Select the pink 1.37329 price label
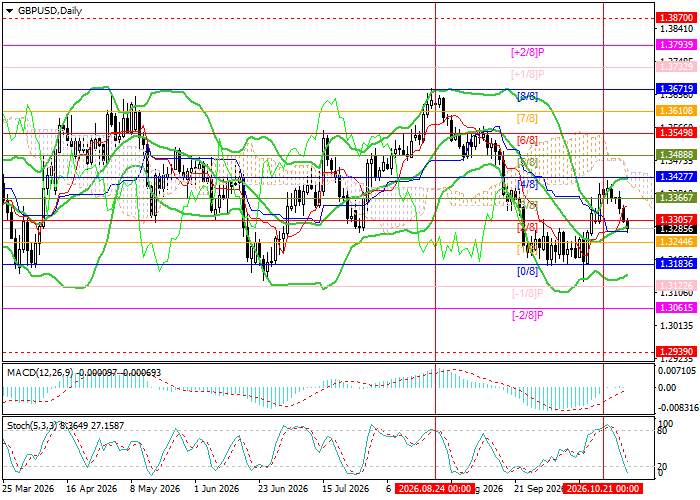This screenshot has width=700, height=500. [676, 67]
